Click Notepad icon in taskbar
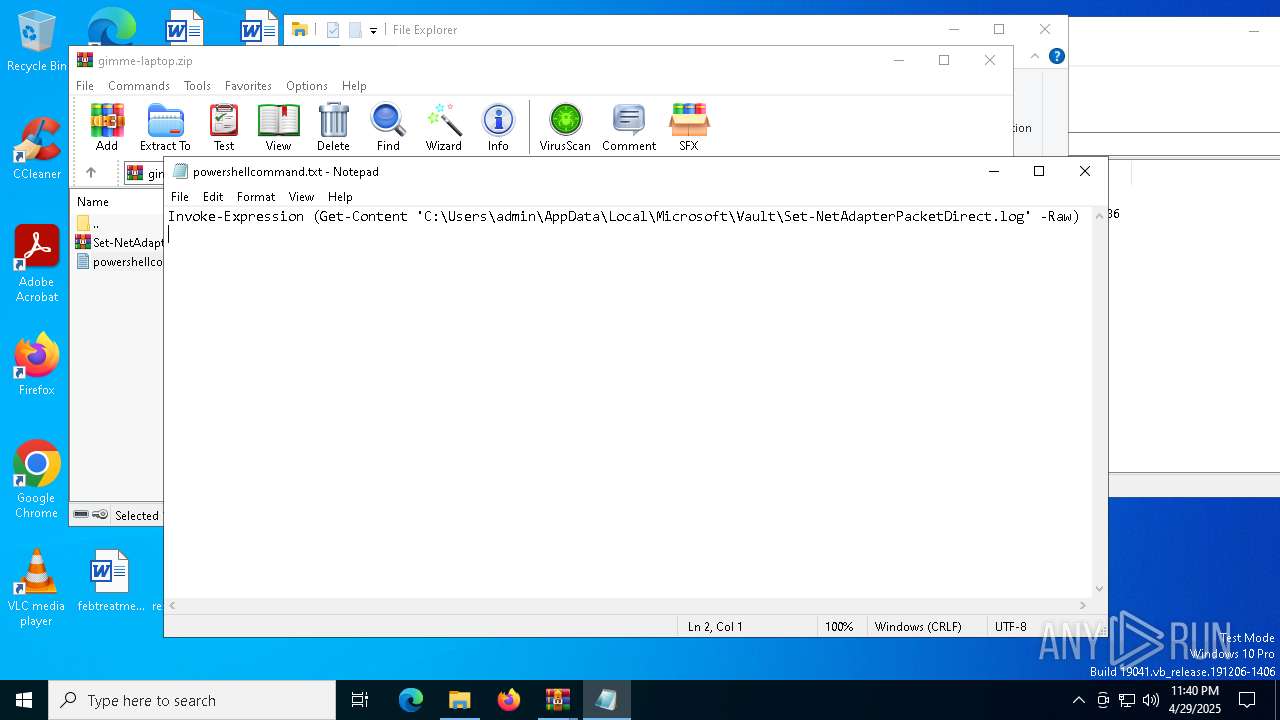Screen dimensions: 1280x720 pos(606,700)
